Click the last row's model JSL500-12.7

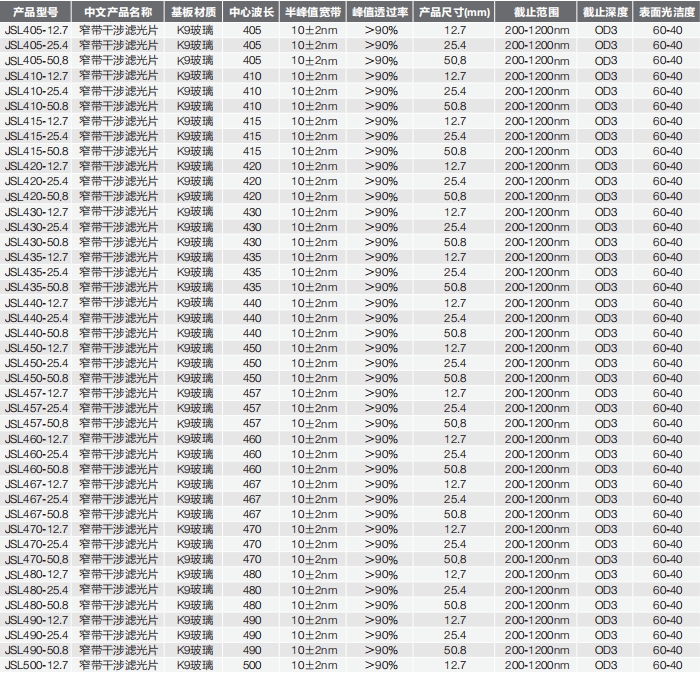click(36, 665)
